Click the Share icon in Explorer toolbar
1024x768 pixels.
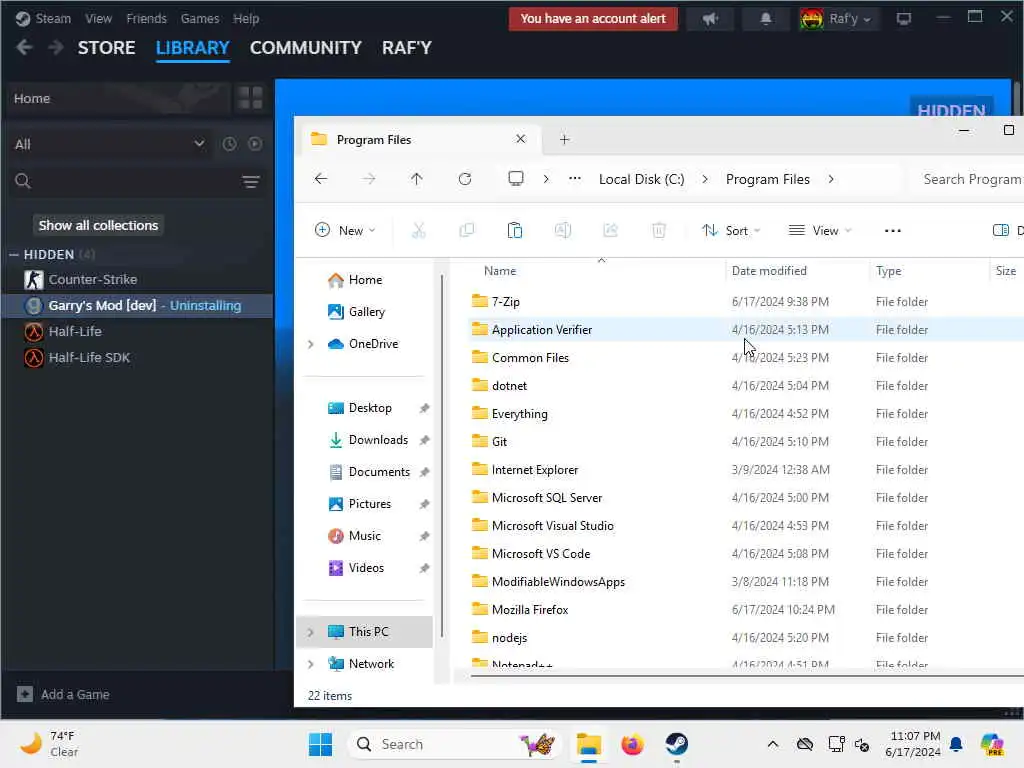point(611,231)
